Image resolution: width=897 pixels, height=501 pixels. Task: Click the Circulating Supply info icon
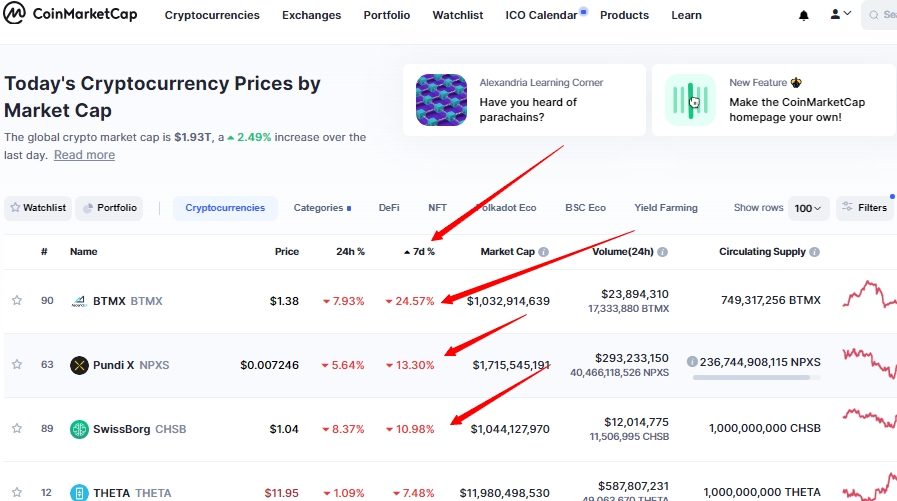click(814, 252)
